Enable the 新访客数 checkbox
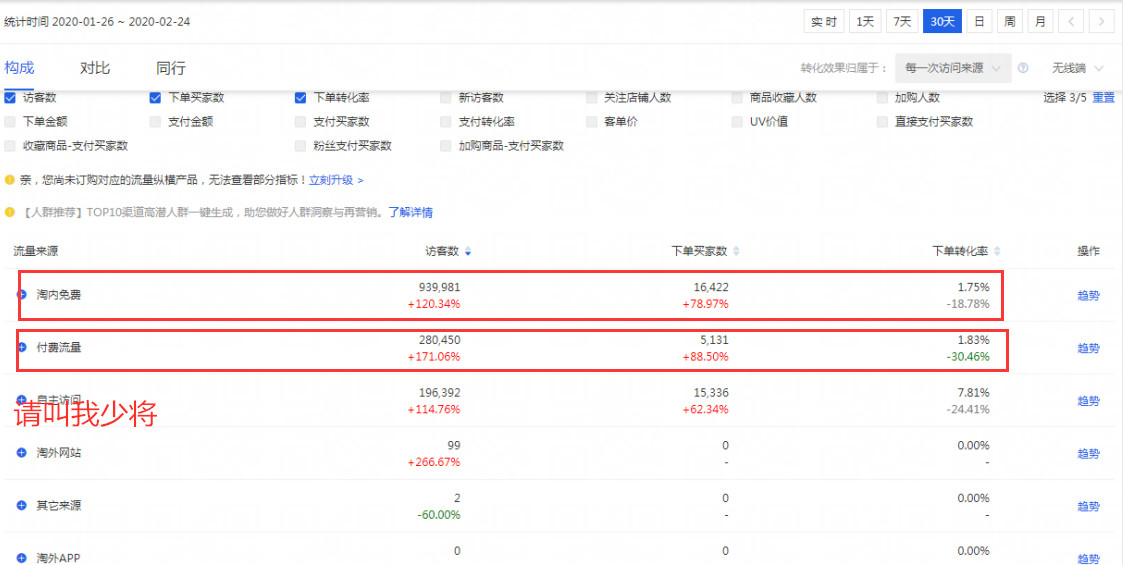The height and width of the screenshot is (565, 1123). click(446, 98)
